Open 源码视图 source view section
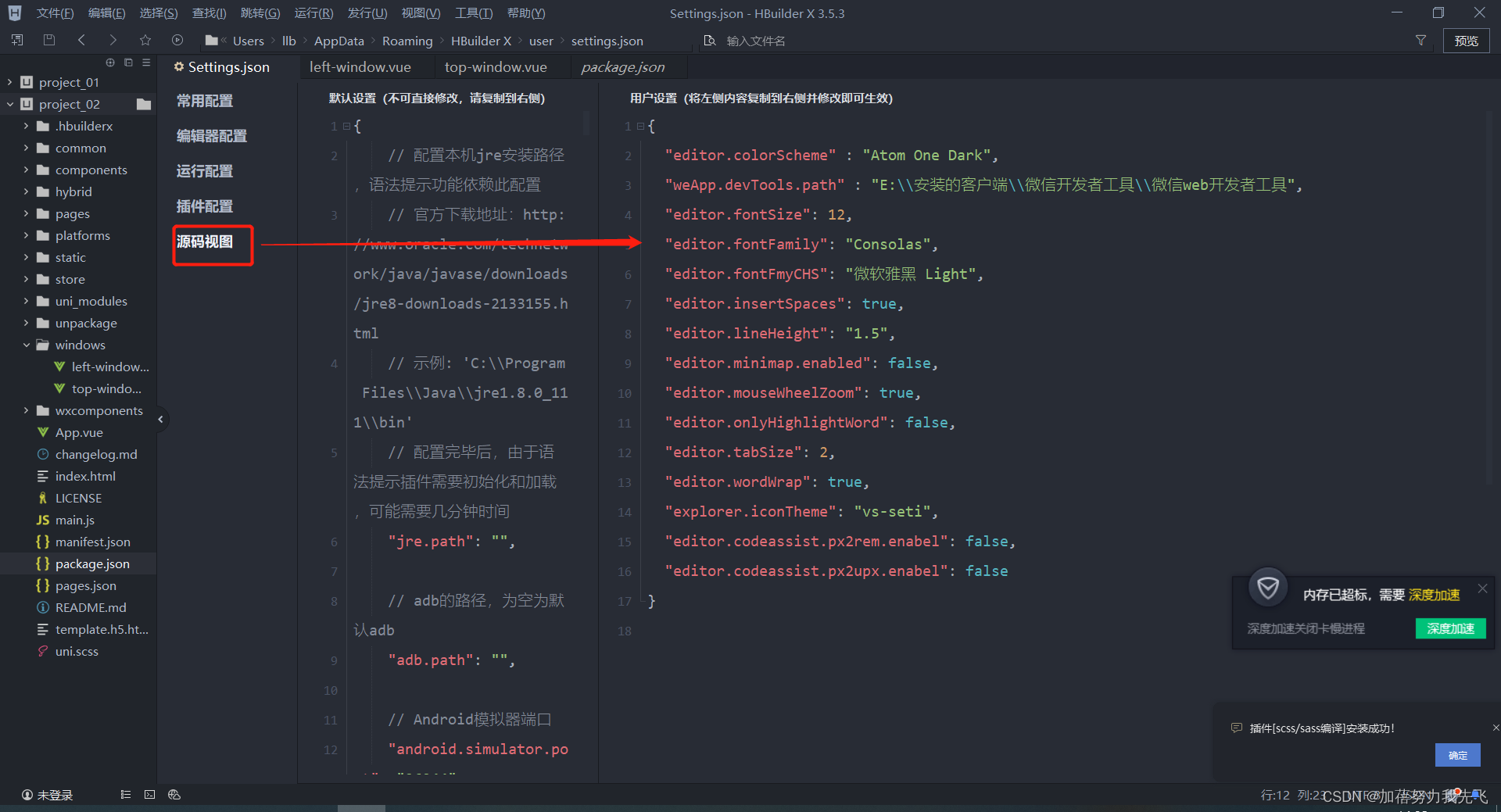This screenshot has width=1501, height=812. click(x=205, y=241)
